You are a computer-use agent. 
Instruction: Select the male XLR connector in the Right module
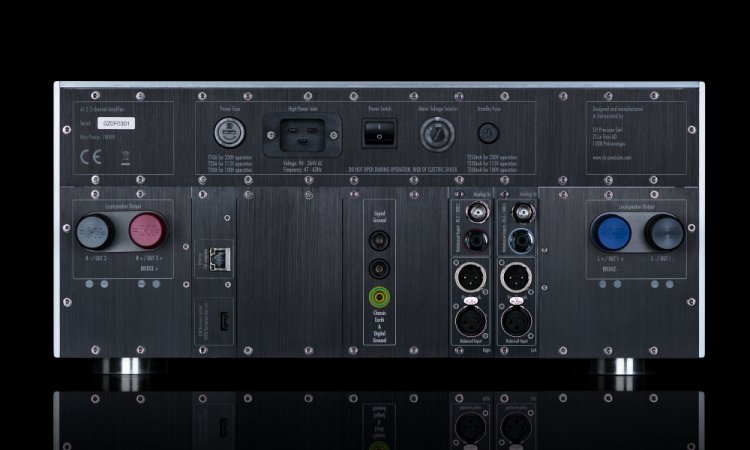pos(470,277)
